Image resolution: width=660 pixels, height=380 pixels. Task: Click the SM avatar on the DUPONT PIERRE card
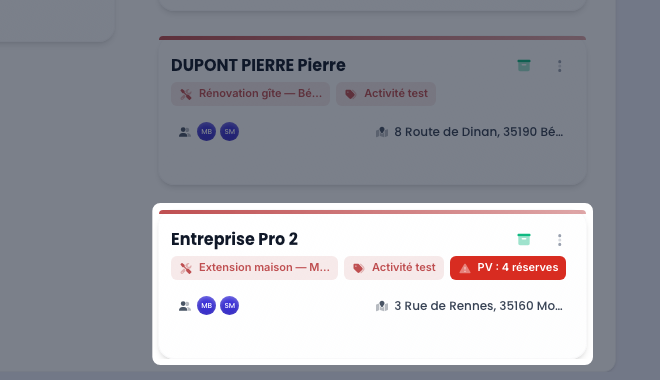229,132
